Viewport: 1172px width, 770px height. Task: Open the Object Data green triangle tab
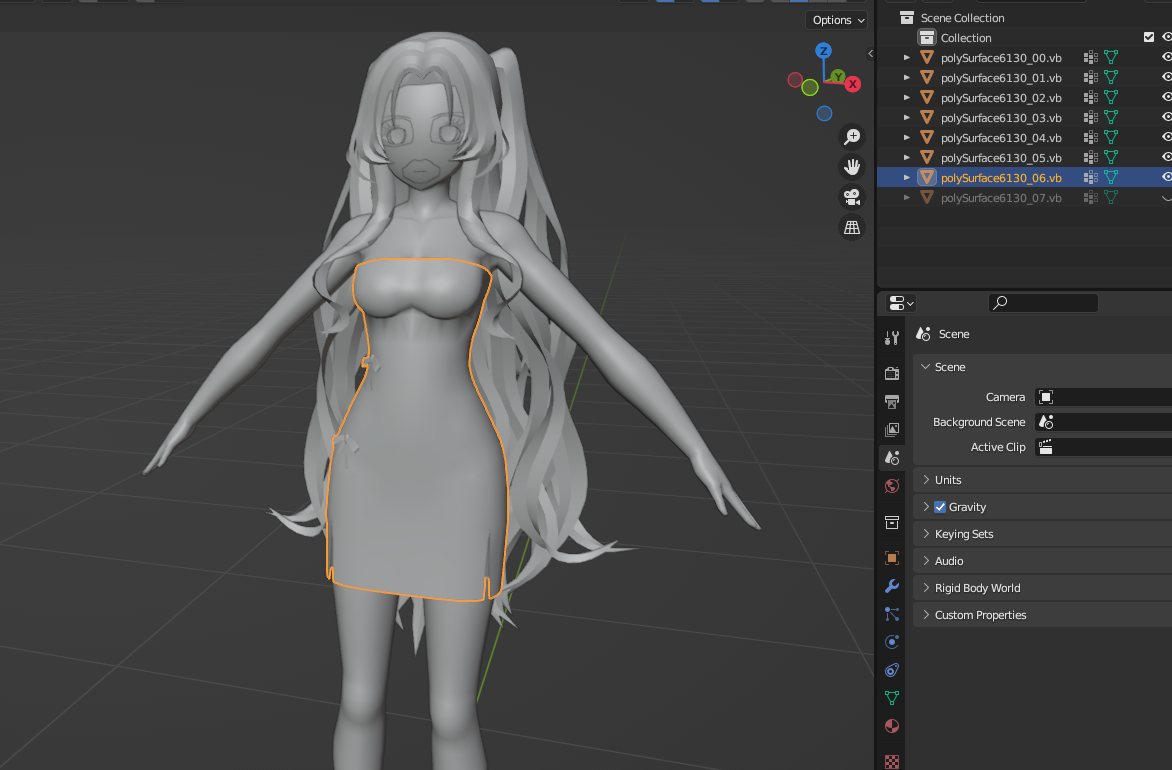(x=892, y=697)
